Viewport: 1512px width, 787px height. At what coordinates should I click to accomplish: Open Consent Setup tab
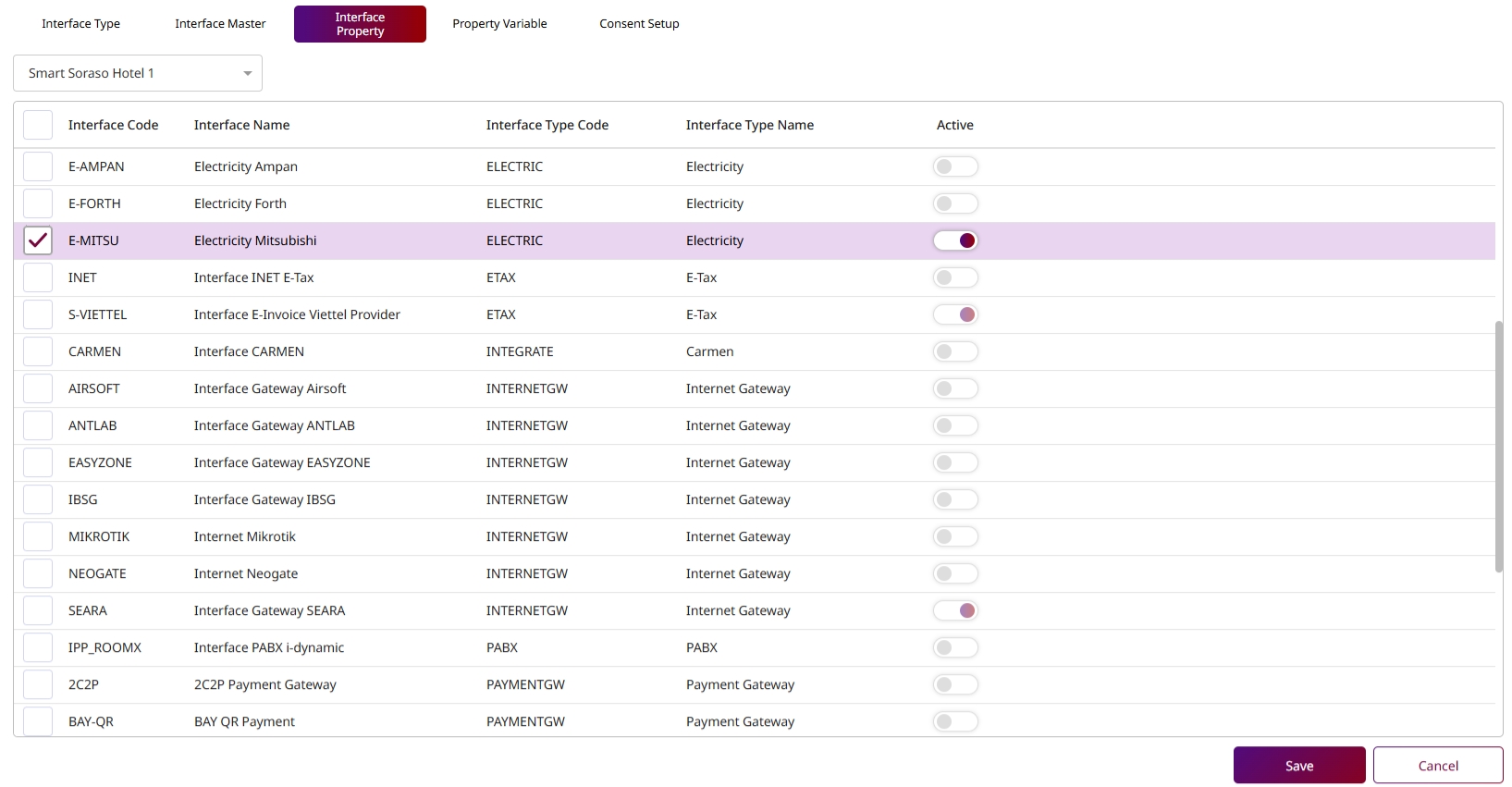[x=639, y=24]
